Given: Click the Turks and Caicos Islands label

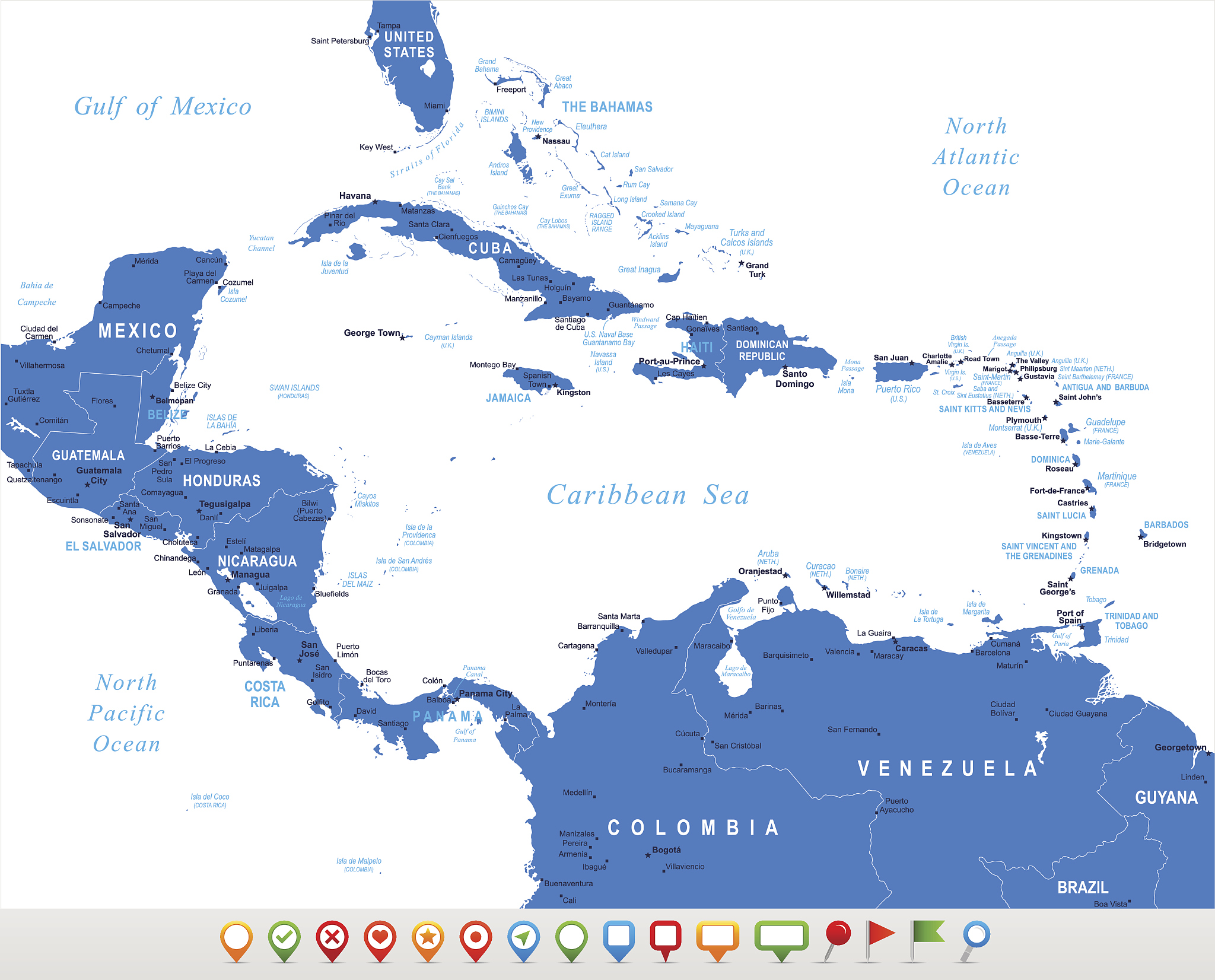Looking at the screenshot, I should [746, 238].
